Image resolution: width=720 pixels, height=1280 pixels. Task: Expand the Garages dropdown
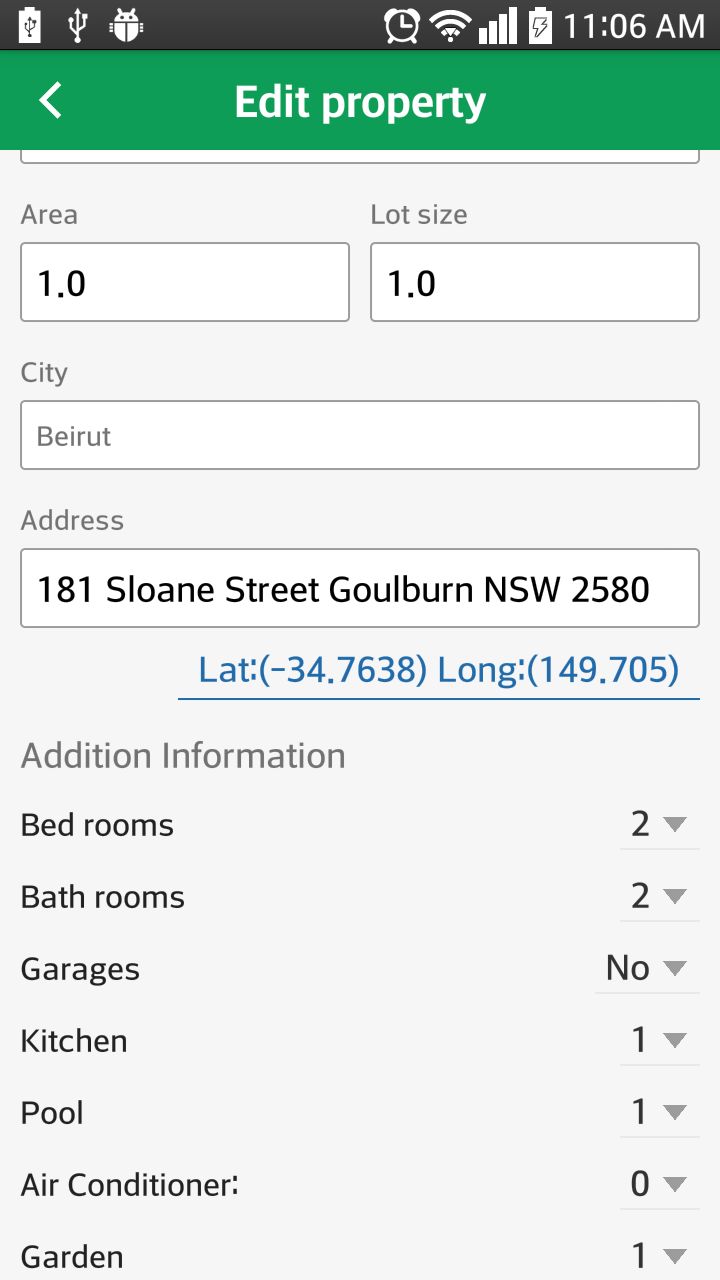(x=647, y=968)
